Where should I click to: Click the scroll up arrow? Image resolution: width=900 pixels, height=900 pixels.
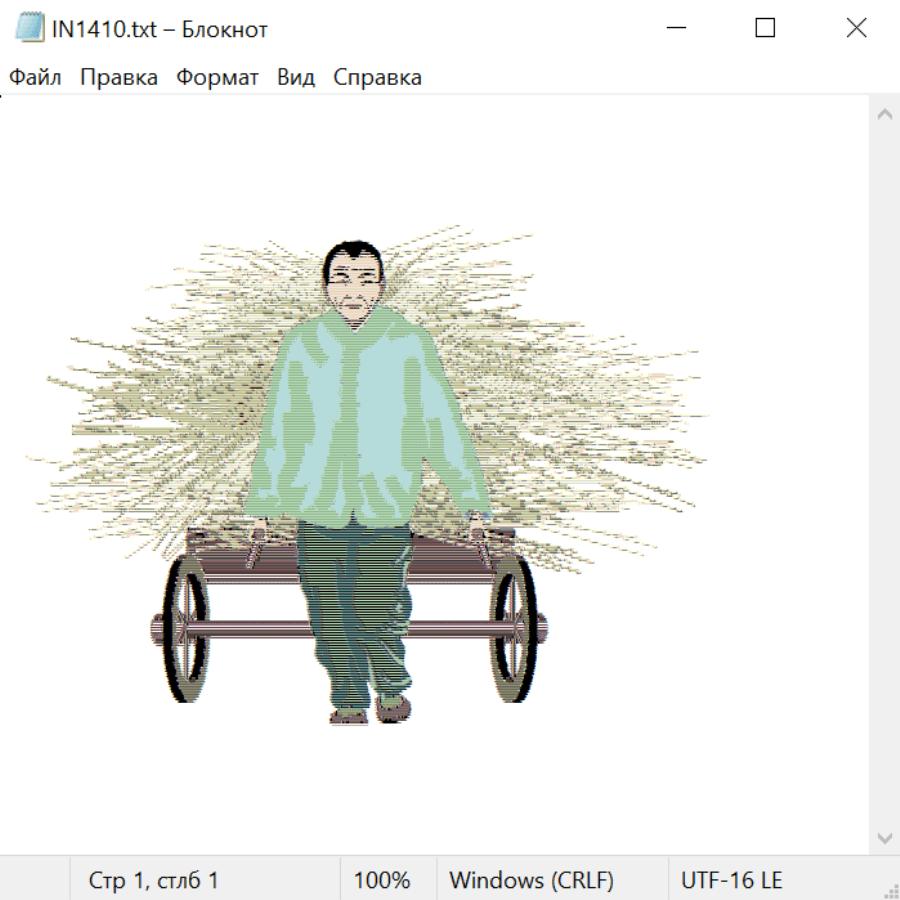884,115
